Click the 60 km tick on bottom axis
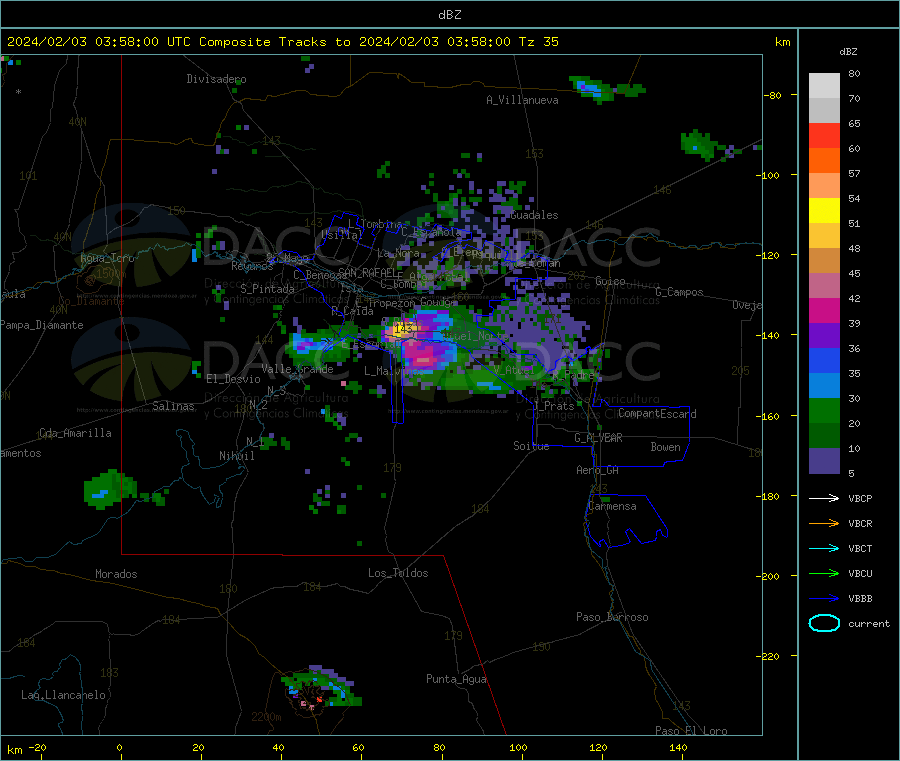 pos(358,747)
